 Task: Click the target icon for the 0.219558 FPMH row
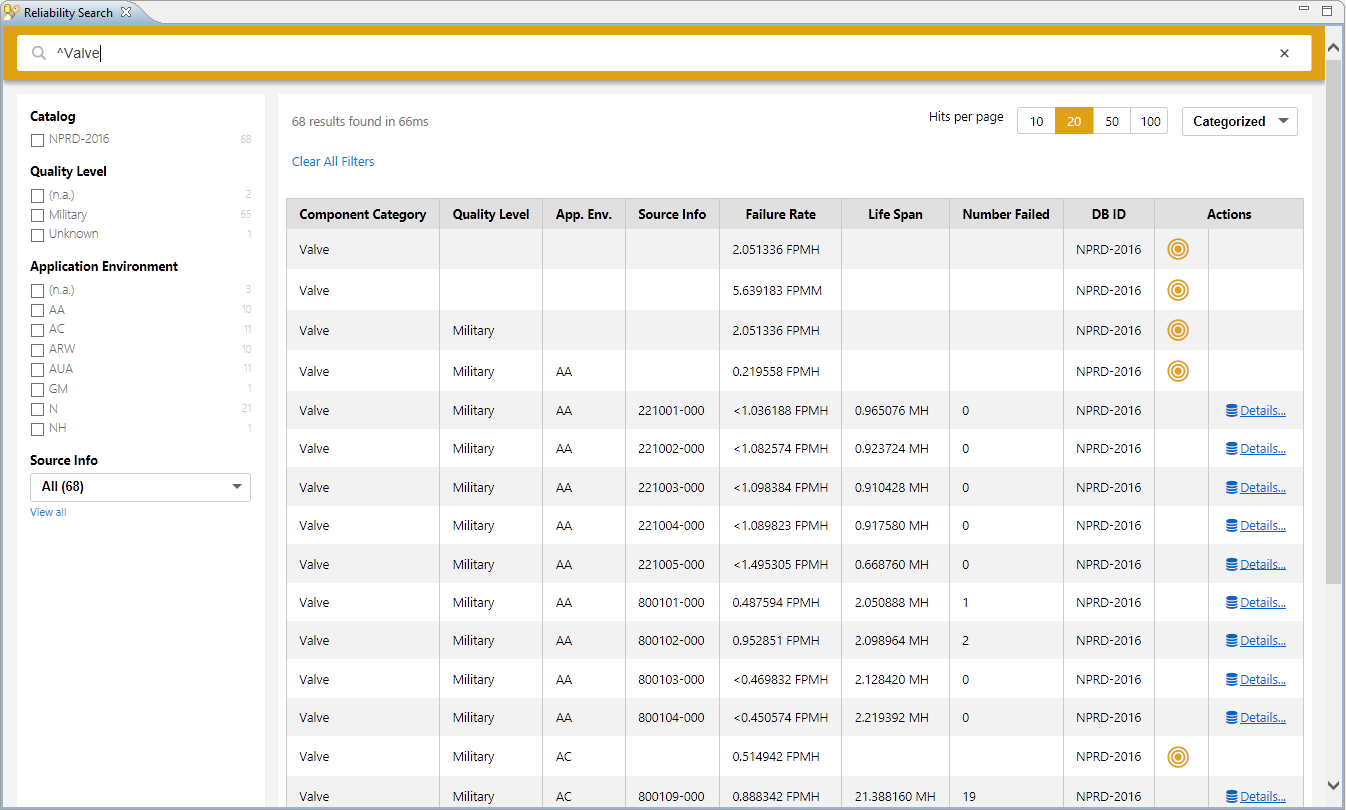click(x=1178, y=372)
